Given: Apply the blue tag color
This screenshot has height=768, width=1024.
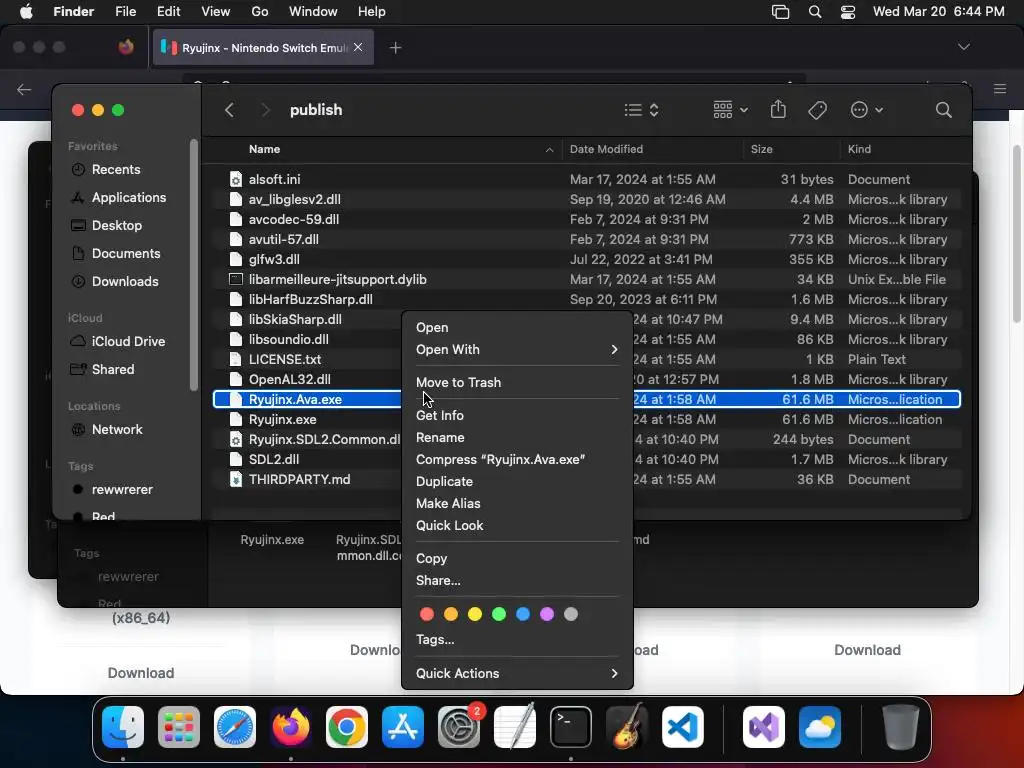Looking at the screenshot, I should tap(523, 614).
